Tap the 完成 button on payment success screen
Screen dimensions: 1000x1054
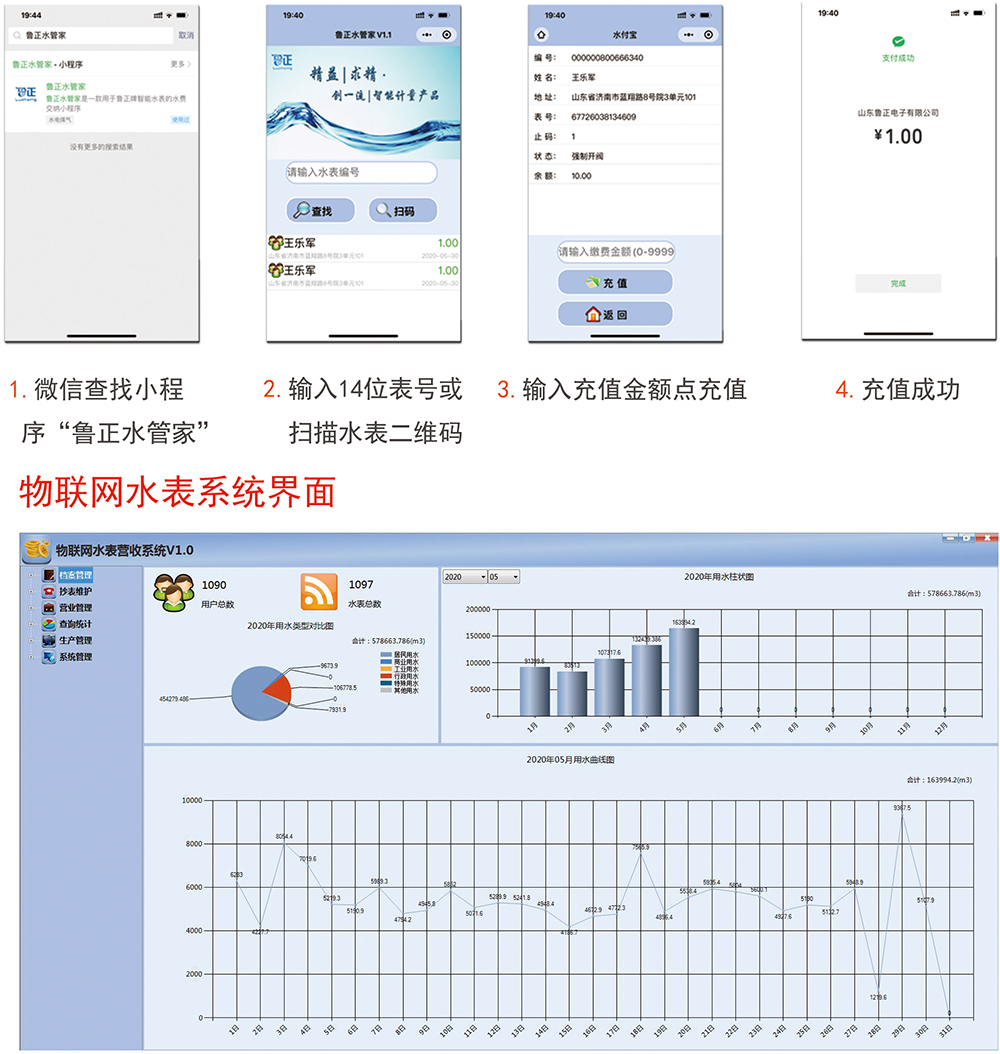point(899,284)
